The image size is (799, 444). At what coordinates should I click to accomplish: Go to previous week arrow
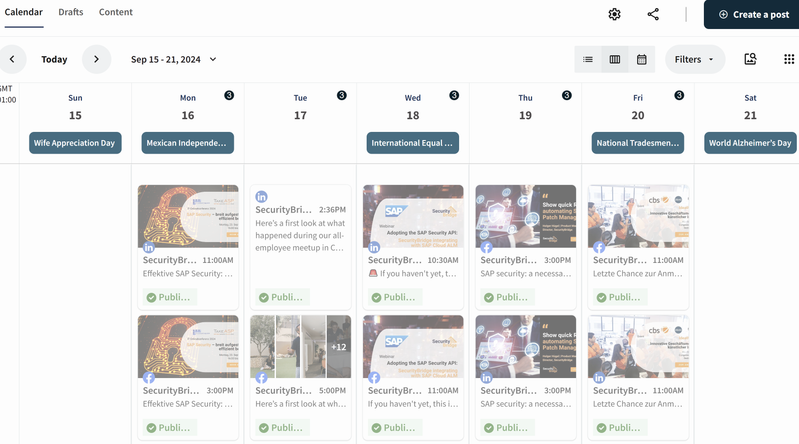[x=12, y=59]
